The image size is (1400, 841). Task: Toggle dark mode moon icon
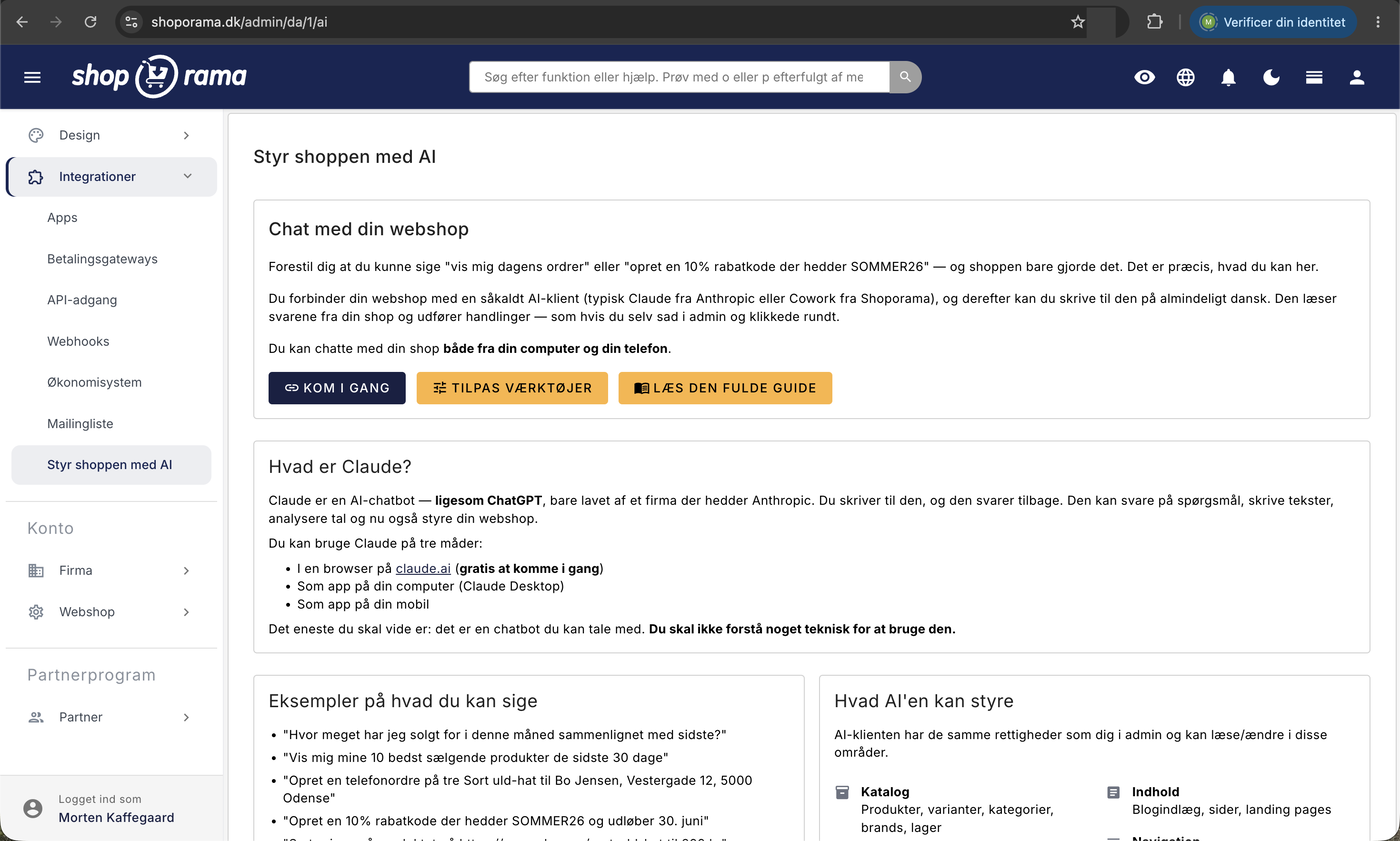coord(1272,77)
